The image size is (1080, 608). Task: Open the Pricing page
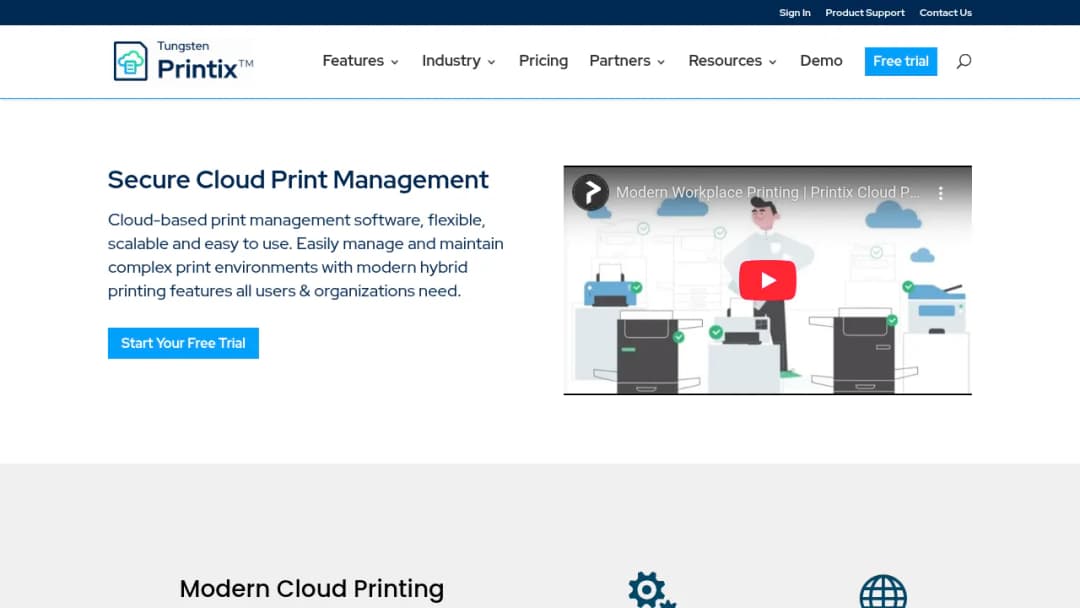tap(543, 61)
